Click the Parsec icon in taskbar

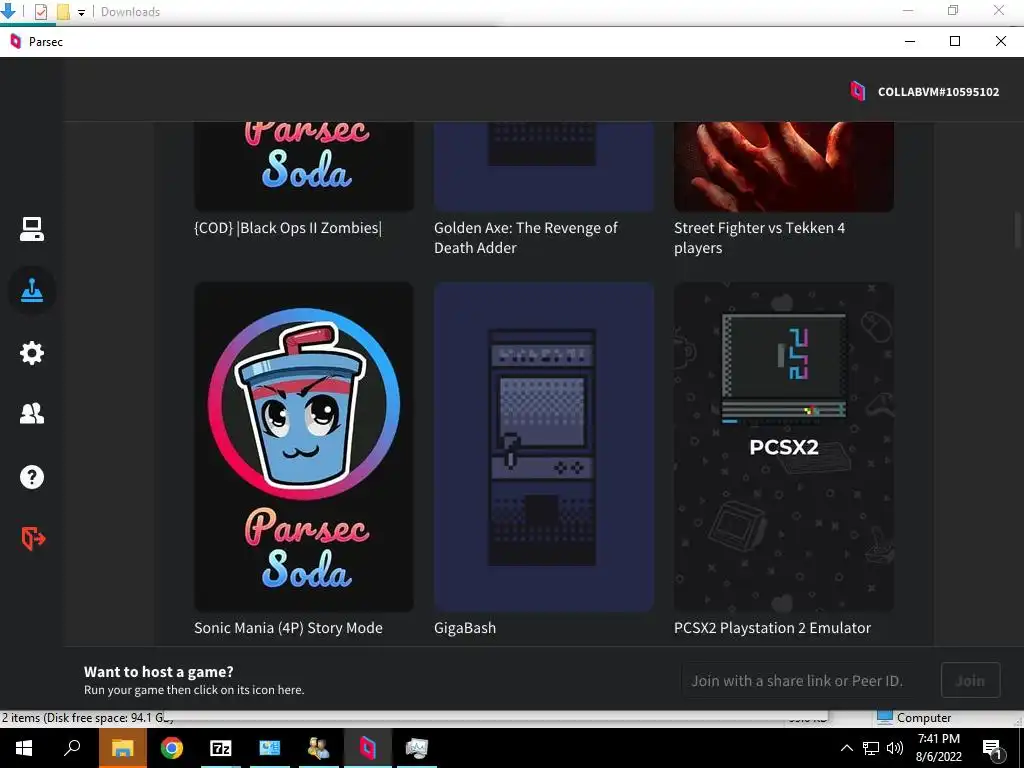pyautogui.click(x=368, y=748)
